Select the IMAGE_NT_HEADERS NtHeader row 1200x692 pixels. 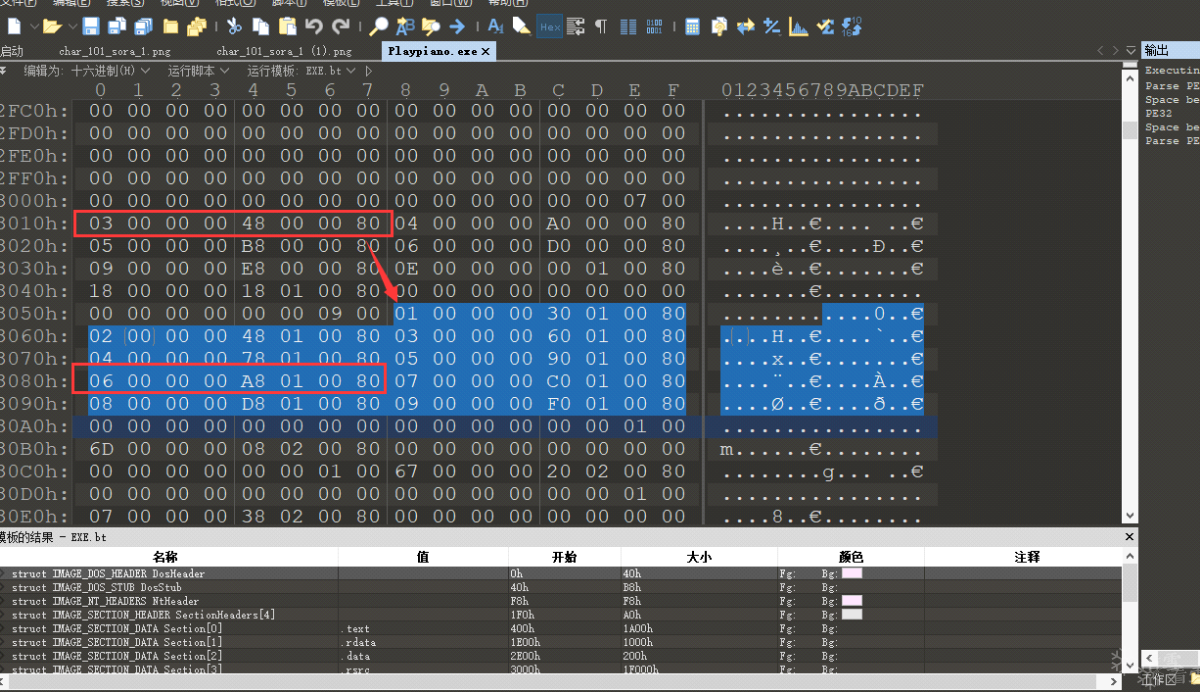click(x=560, y=600)
